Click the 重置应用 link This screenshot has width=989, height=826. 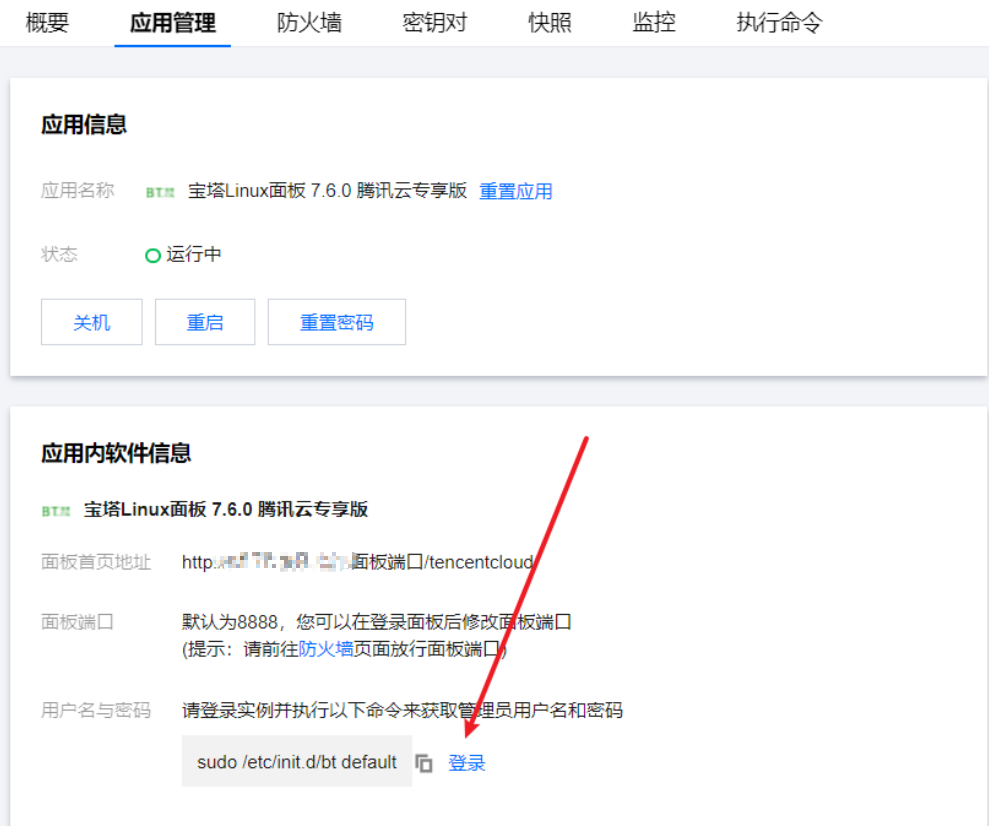coord(515,191)
